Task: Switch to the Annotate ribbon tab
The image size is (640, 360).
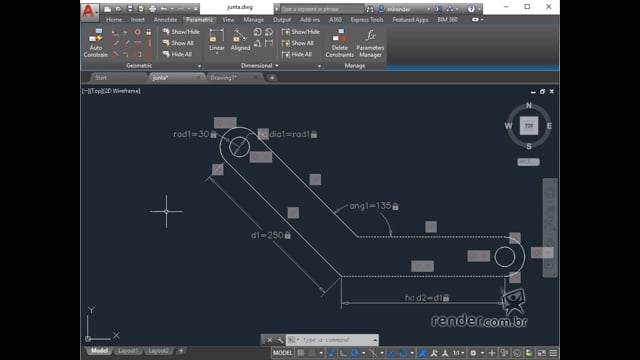Action: (x=165, y=20)
